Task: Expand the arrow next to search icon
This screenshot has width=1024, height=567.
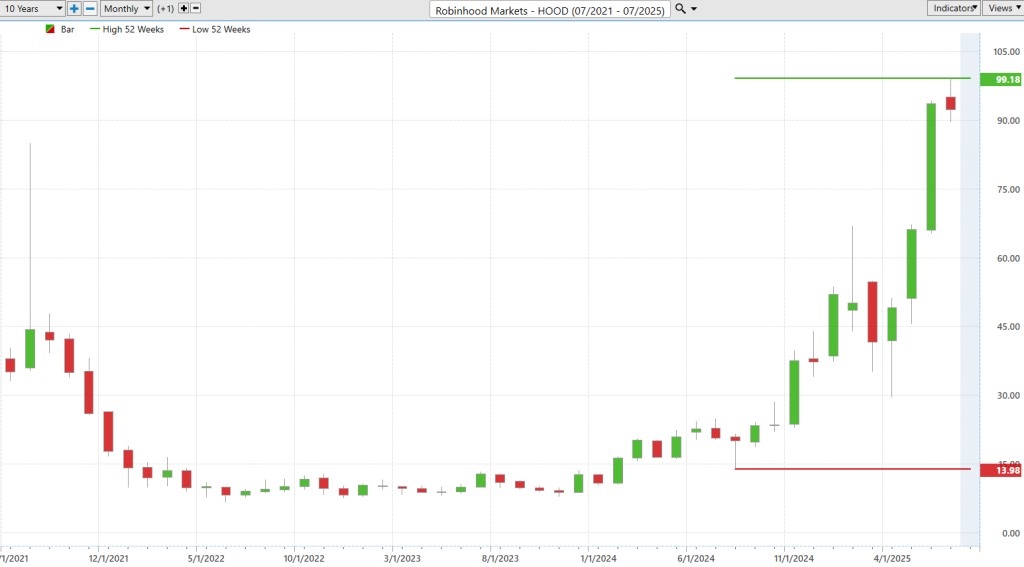Action: coord(694,9)
